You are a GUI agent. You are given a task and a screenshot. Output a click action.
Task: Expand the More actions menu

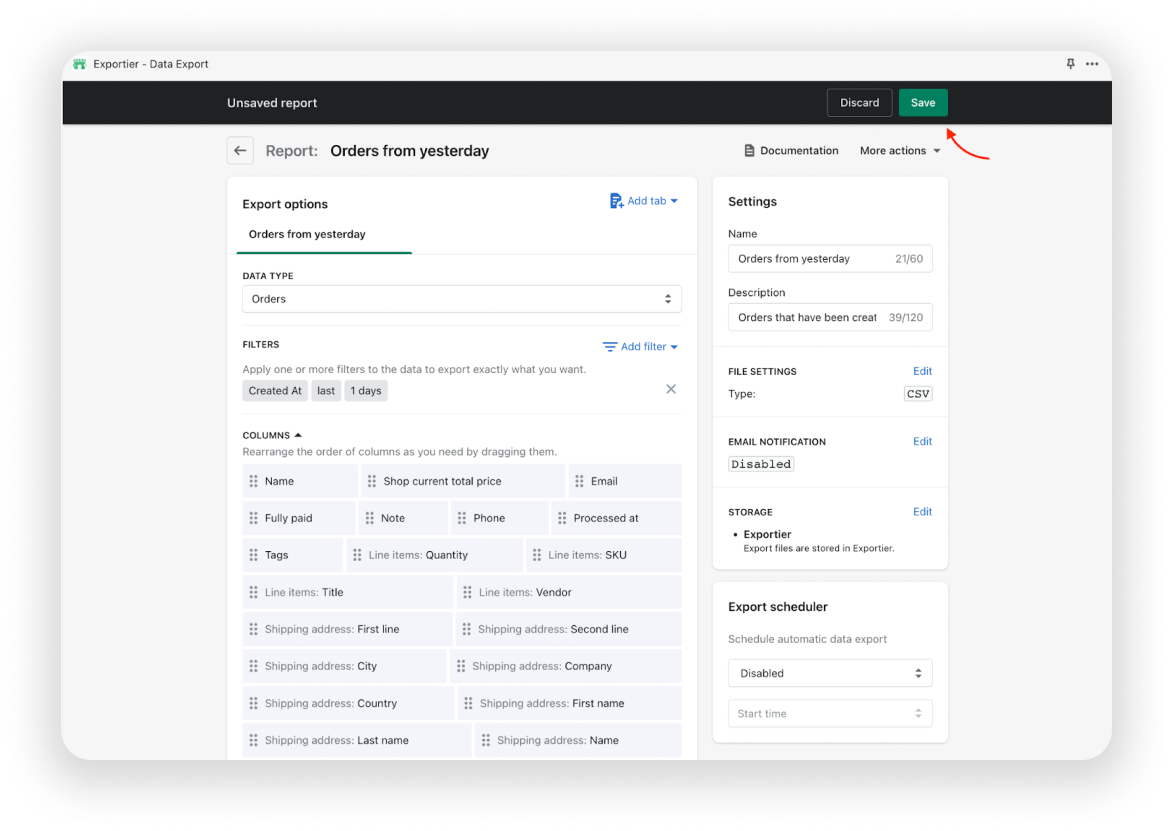pyautogui.click(x=900, y=150)
